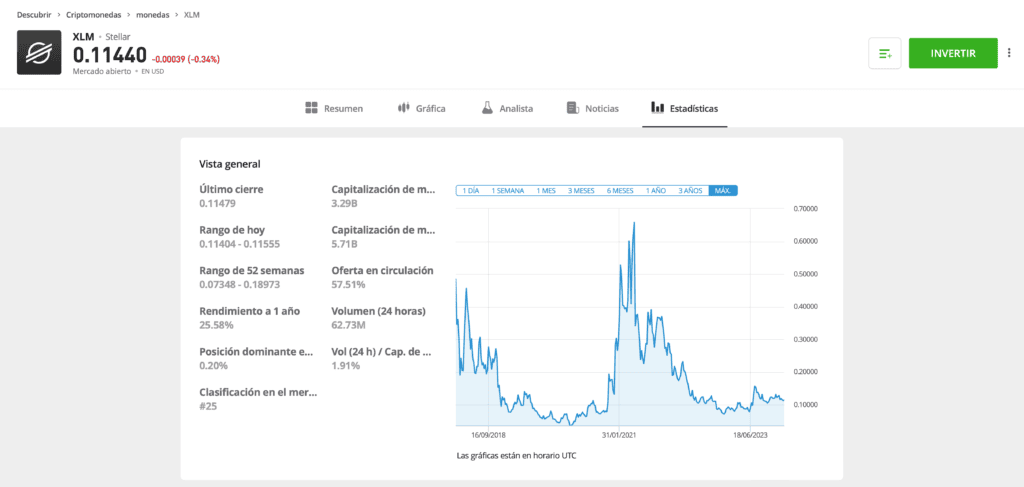Select the 1 MES chart range
Image resolution: width=1024 pixels, height=487 pixels.
coord(546,191)
